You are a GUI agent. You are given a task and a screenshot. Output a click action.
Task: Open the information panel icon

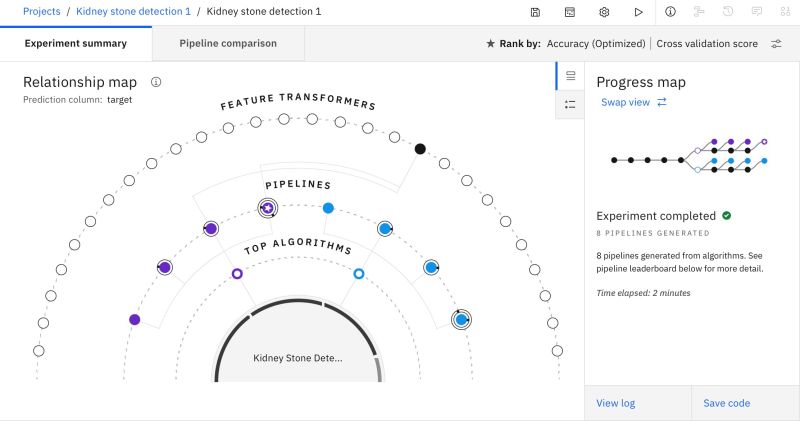tap(670, 12)
